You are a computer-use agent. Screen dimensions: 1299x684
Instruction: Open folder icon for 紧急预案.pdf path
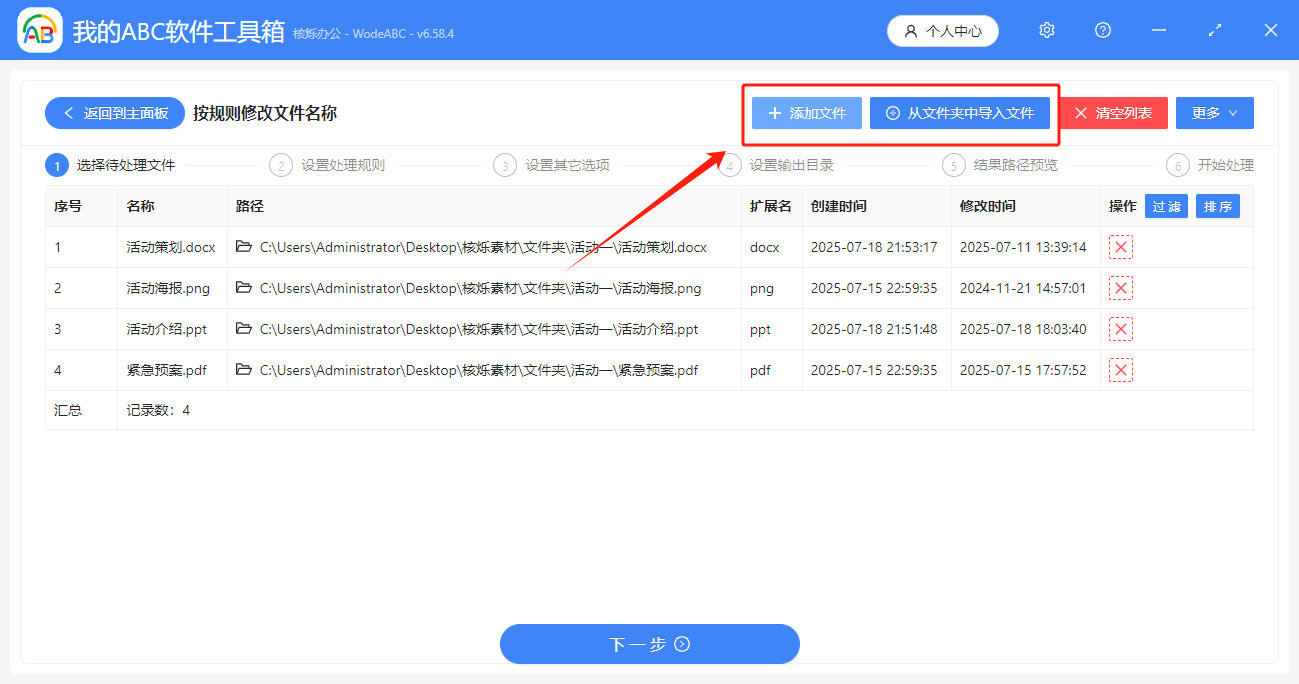tap(244, 370)
